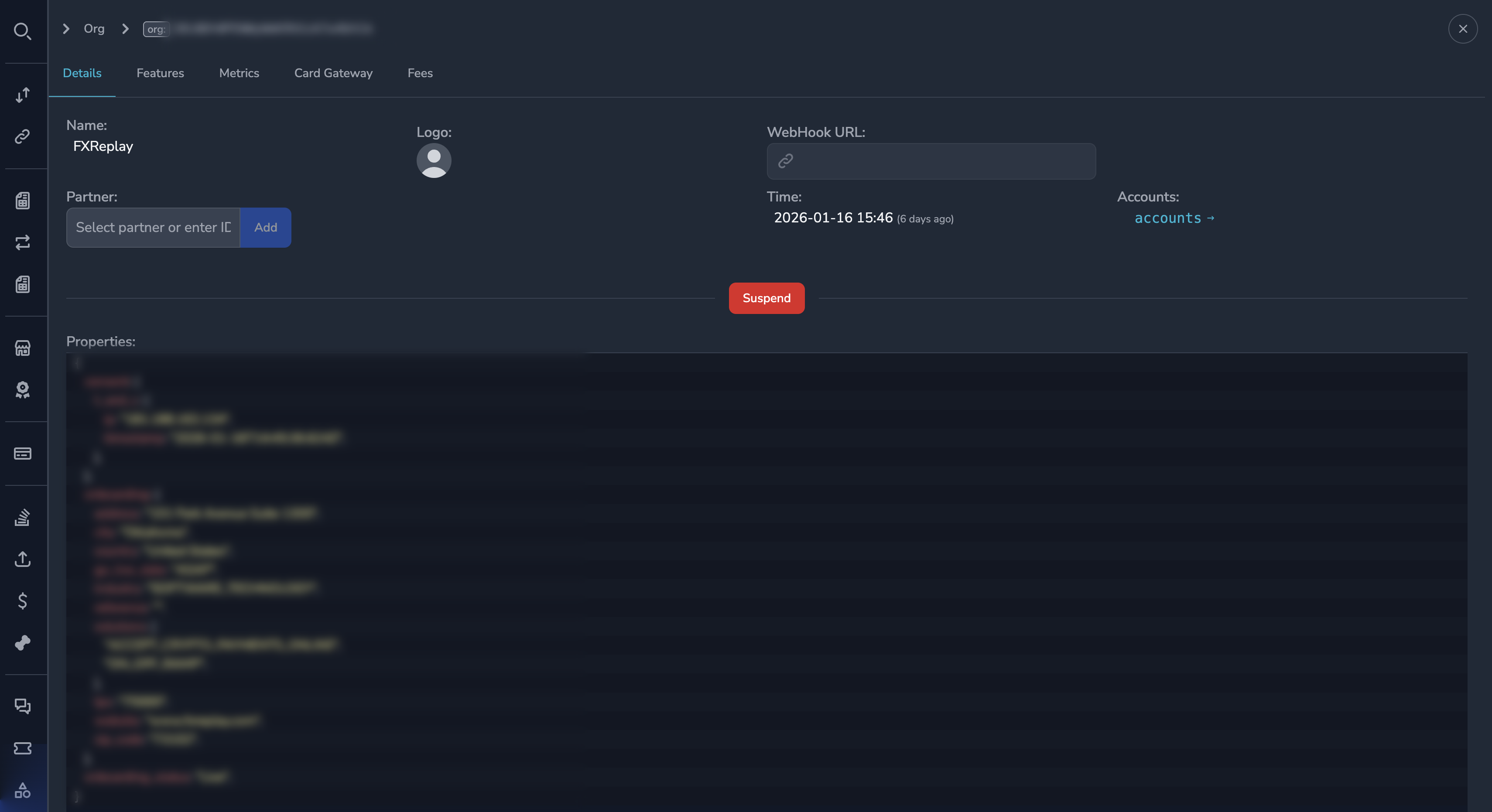This screenshot has height=812, width=1492.
Task: Click the default avatar logo image
Action: (x=434, y=160)
